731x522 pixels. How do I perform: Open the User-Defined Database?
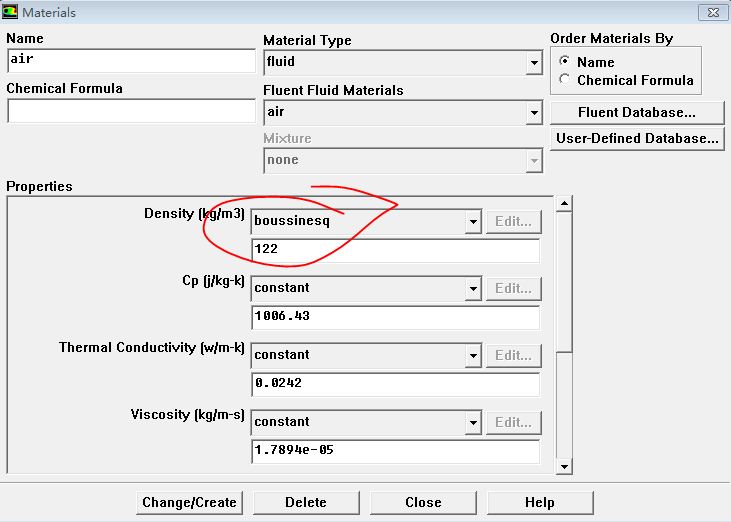[x=636, y=138]
